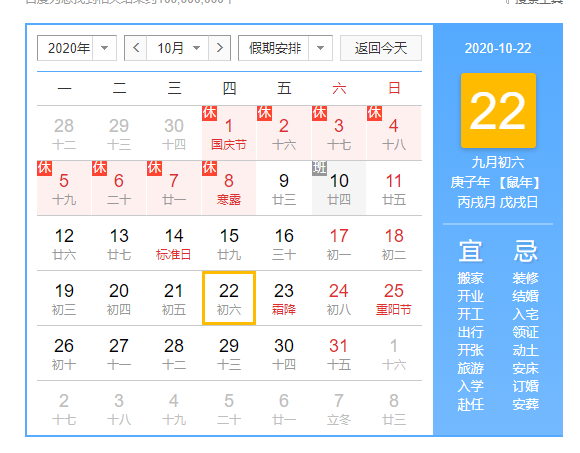Click the 返回今天 button
The height and width of the screenshot is (453, 580).
point(381,48)
